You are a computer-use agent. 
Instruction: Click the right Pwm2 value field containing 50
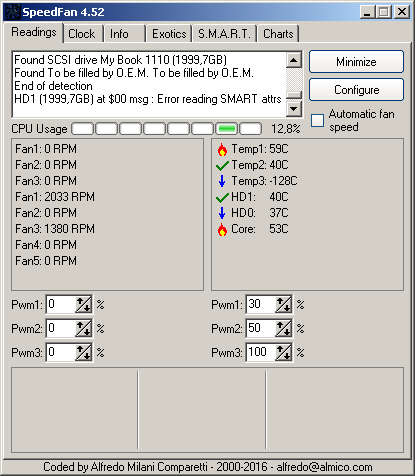pyautogui.click(x=261, y=328)
